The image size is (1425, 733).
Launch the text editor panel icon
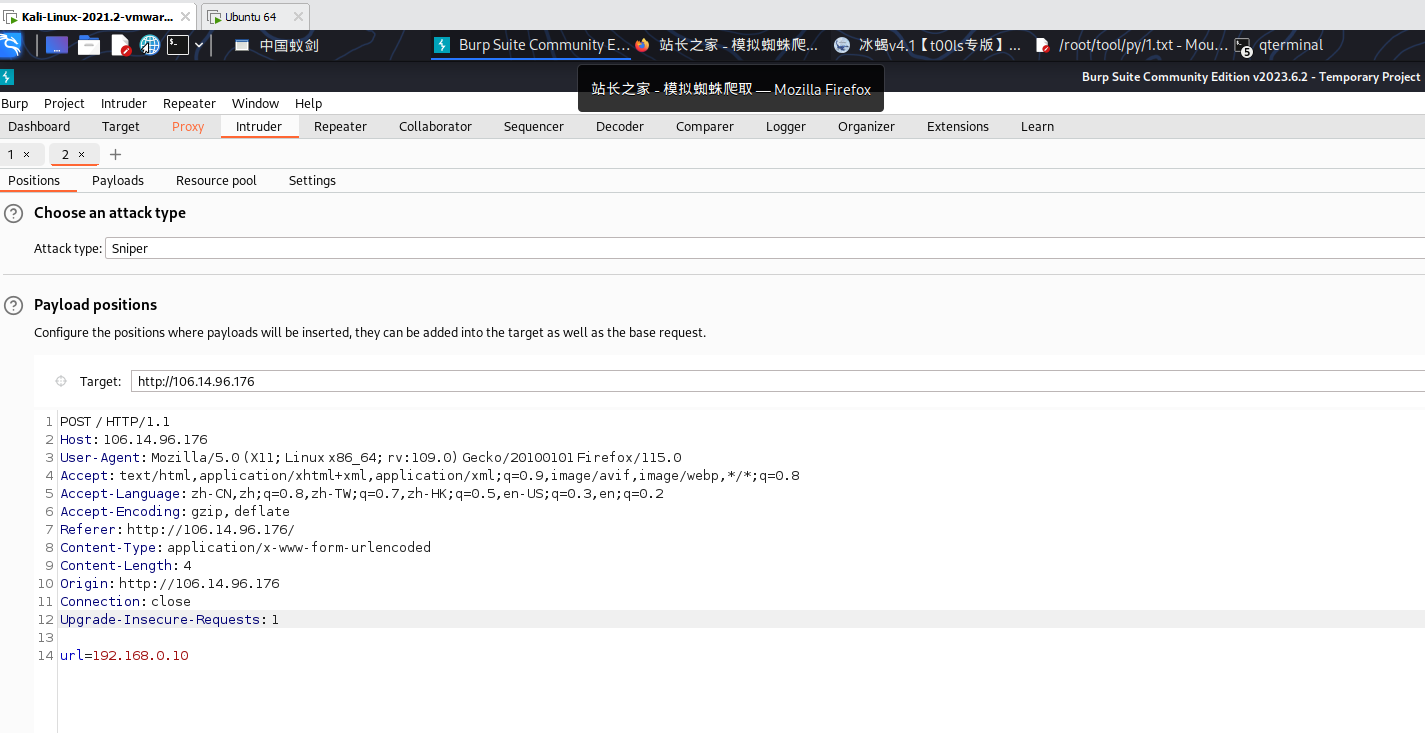coord(120,45)
